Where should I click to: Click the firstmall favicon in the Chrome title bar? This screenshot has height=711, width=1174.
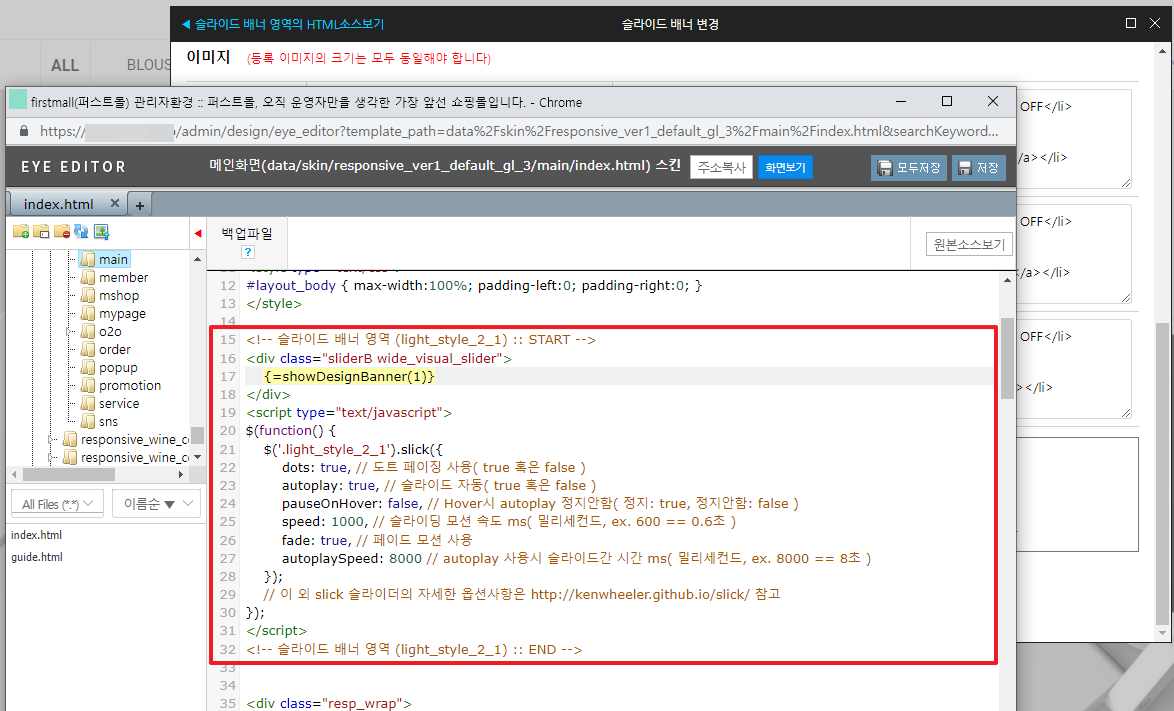tap(18, 99)
